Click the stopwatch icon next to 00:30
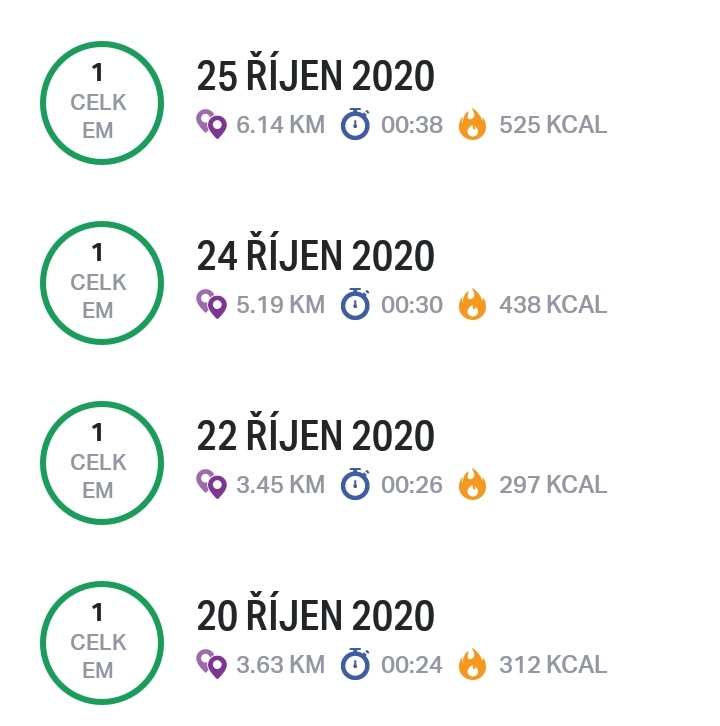Screen dimensions: 720x726 [355, 304]
